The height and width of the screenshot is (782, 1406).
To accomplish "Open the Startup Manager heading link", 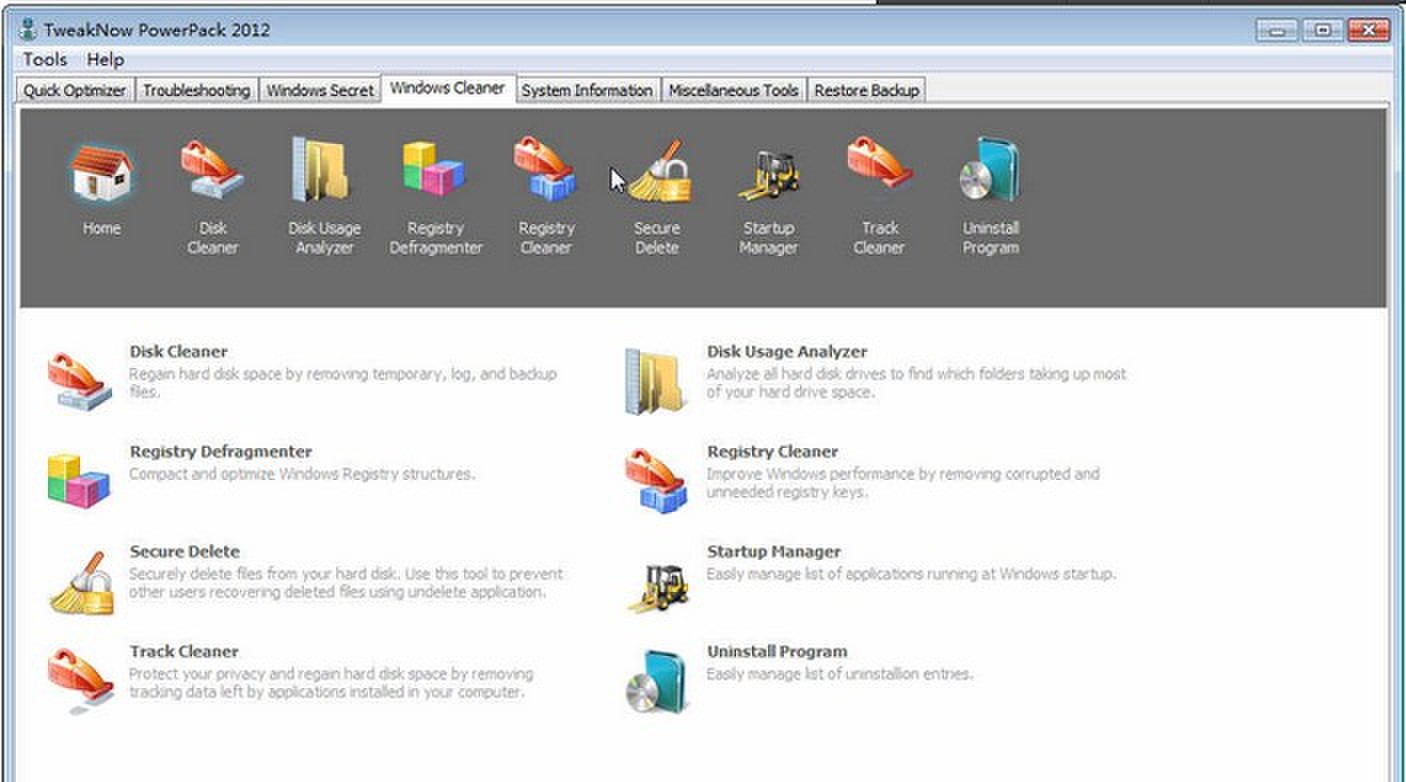I will click(774, 552).
